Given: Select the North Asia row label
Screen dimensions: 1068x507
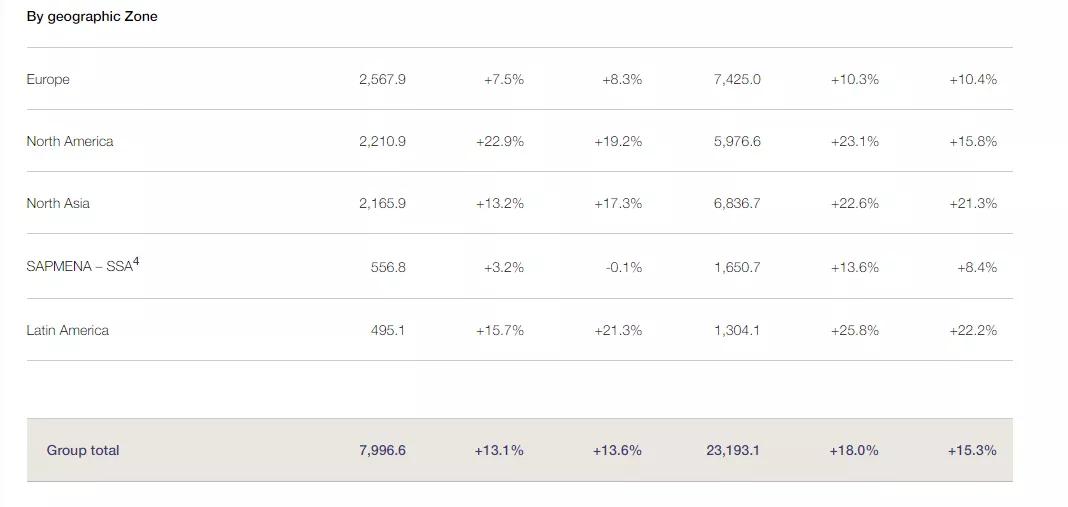Looking at the screenshot, I should point(58,203).
